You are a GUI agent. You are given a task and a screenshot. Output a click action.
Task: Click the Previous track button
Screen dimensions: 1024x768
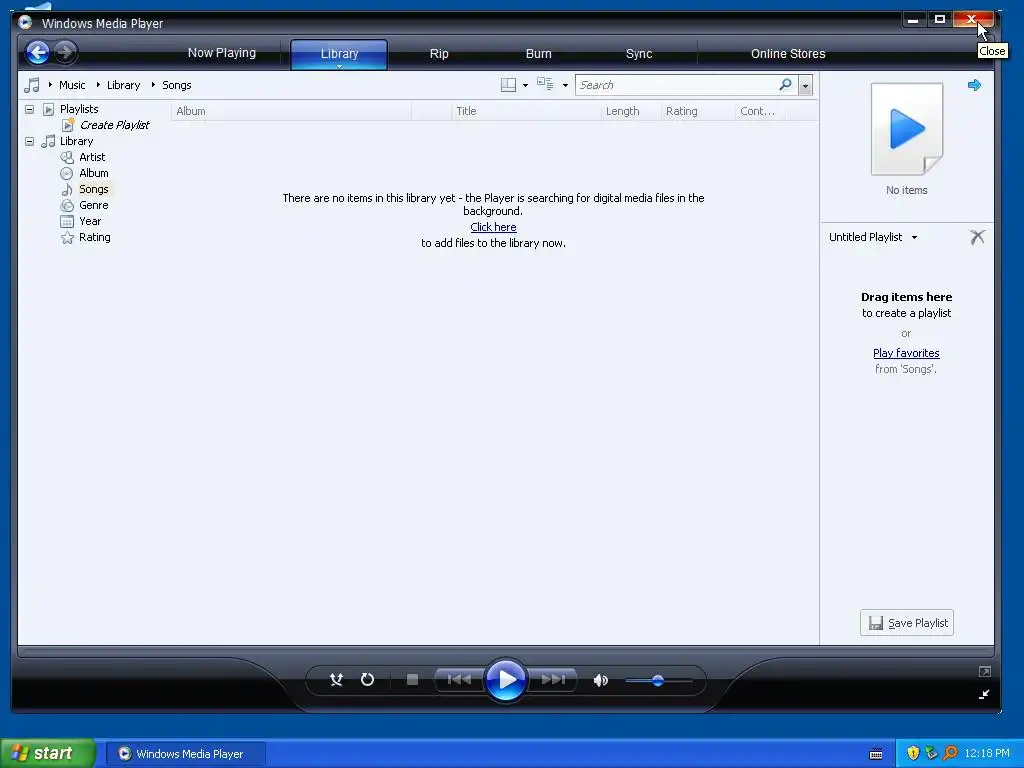coord(459,680)
